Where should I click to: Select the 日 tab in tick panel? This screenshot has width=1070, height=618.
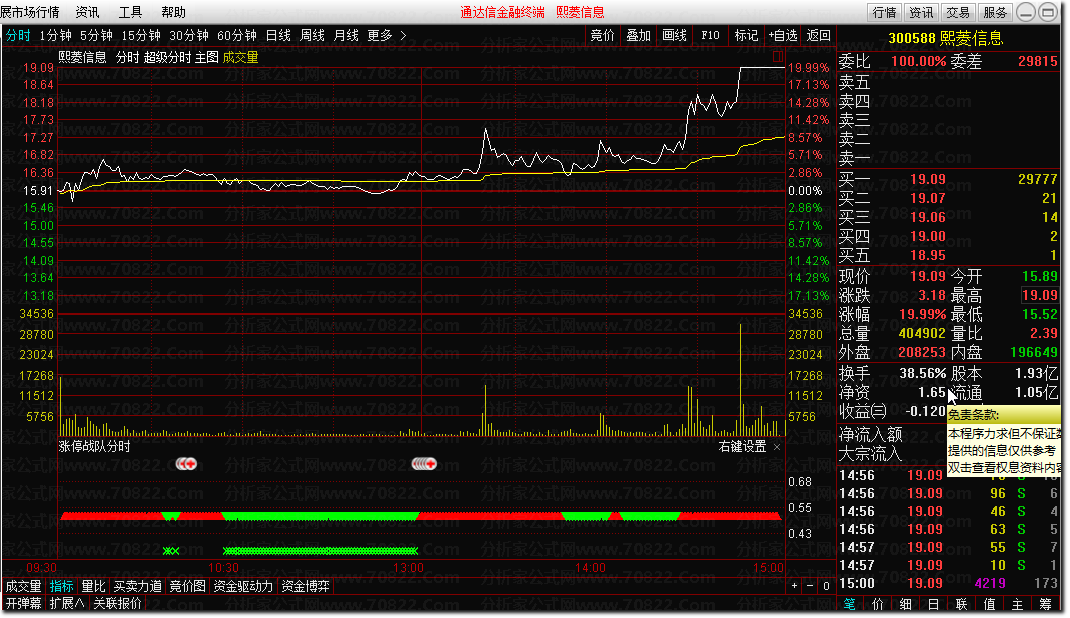click(934, 604)
